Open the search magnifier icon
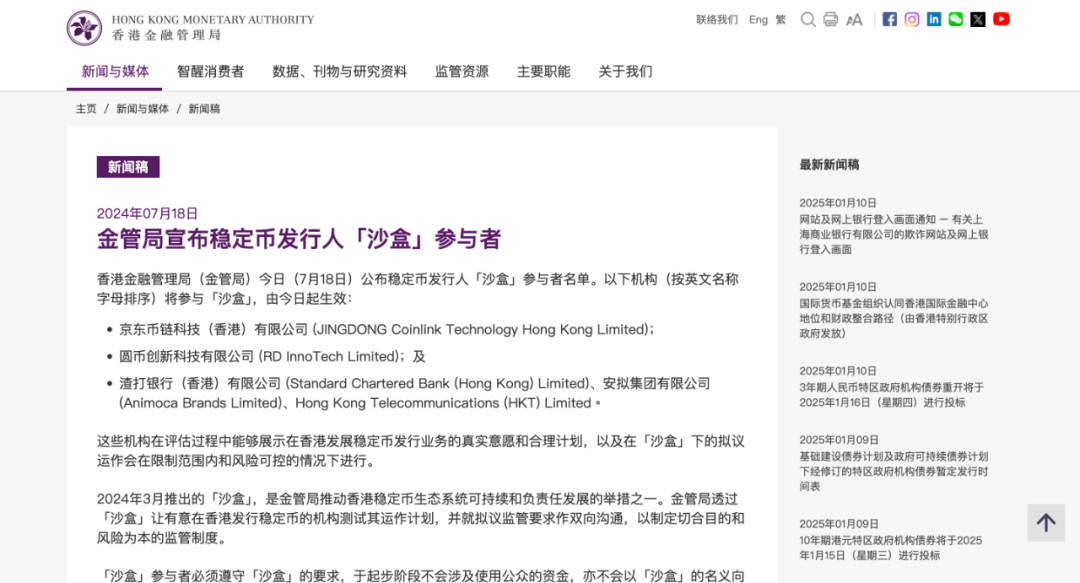 coord(808,19)
